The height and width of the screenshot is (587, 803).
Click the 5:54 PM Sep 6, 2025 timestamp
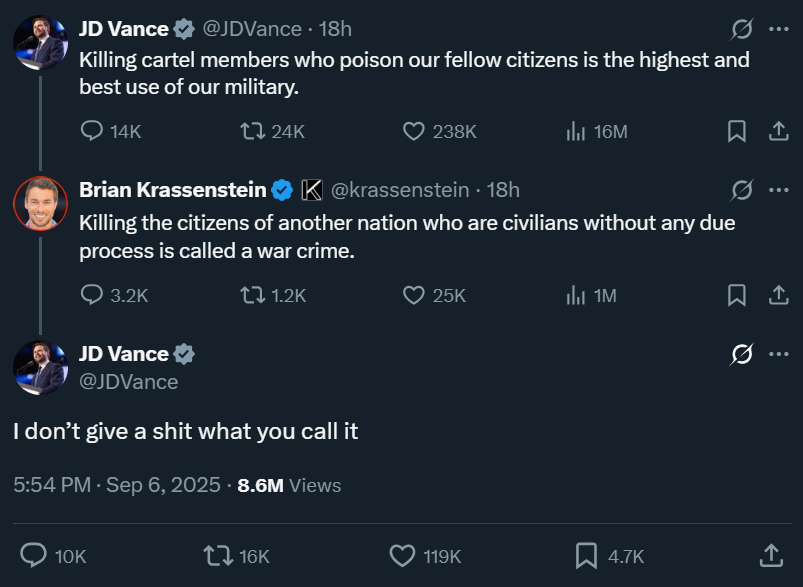pyautogui.click(x=117, y=485)
